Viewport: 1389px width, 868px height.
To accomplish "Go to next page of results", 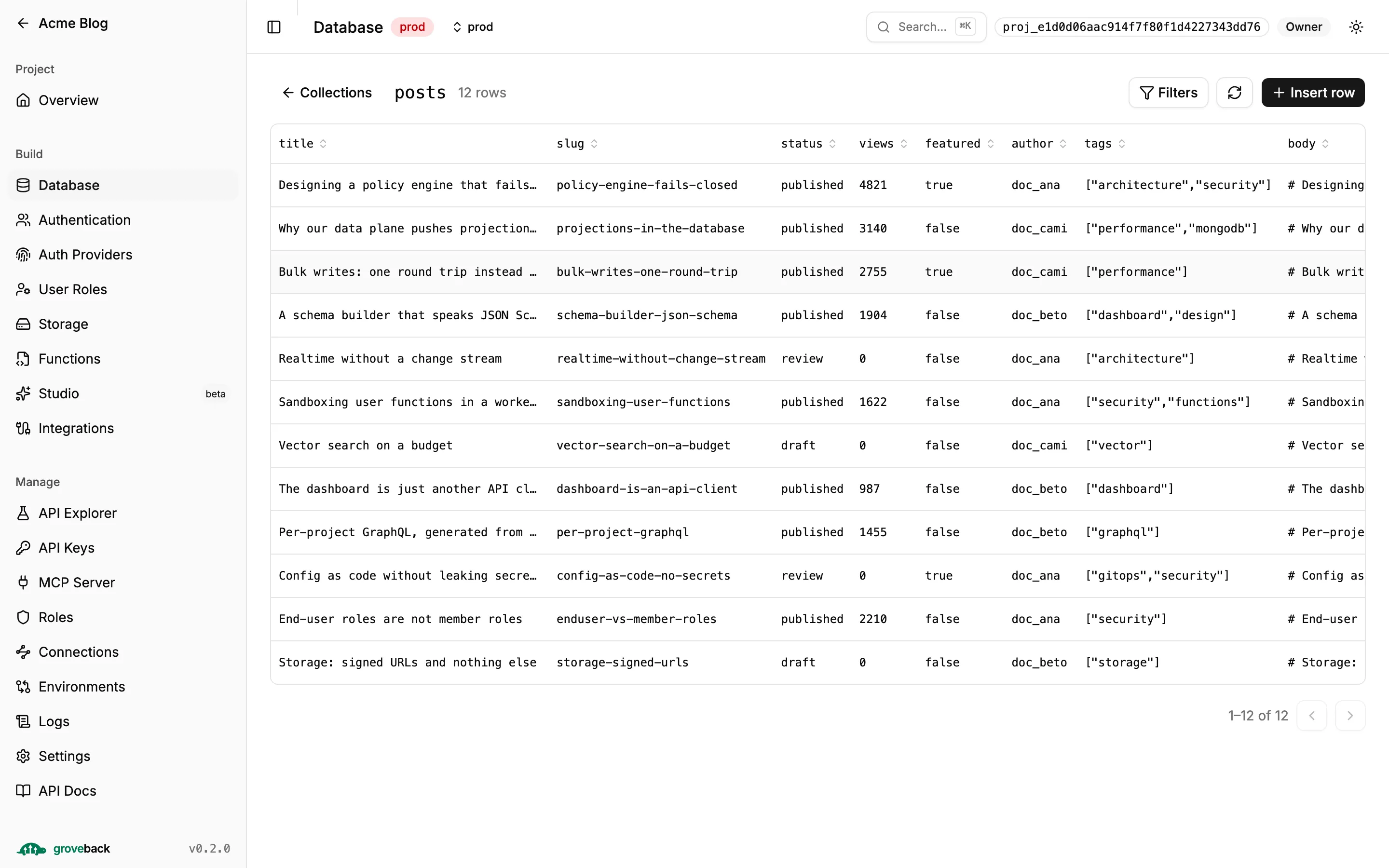I will pos(1349,715).
